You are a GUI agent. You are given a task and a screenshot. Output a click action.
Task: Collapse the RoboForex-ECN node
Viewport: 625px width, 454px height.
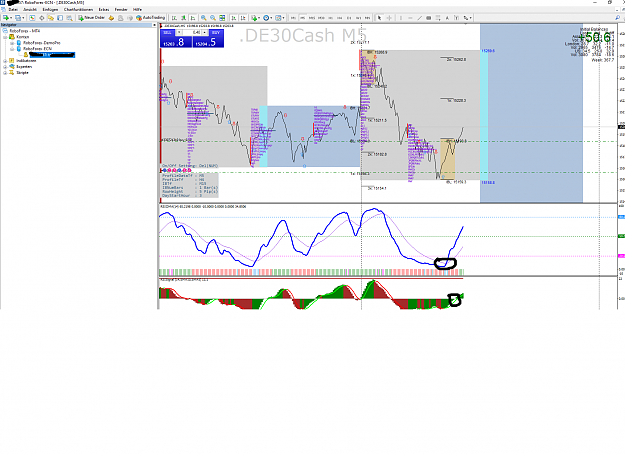[x=12, y=49]
